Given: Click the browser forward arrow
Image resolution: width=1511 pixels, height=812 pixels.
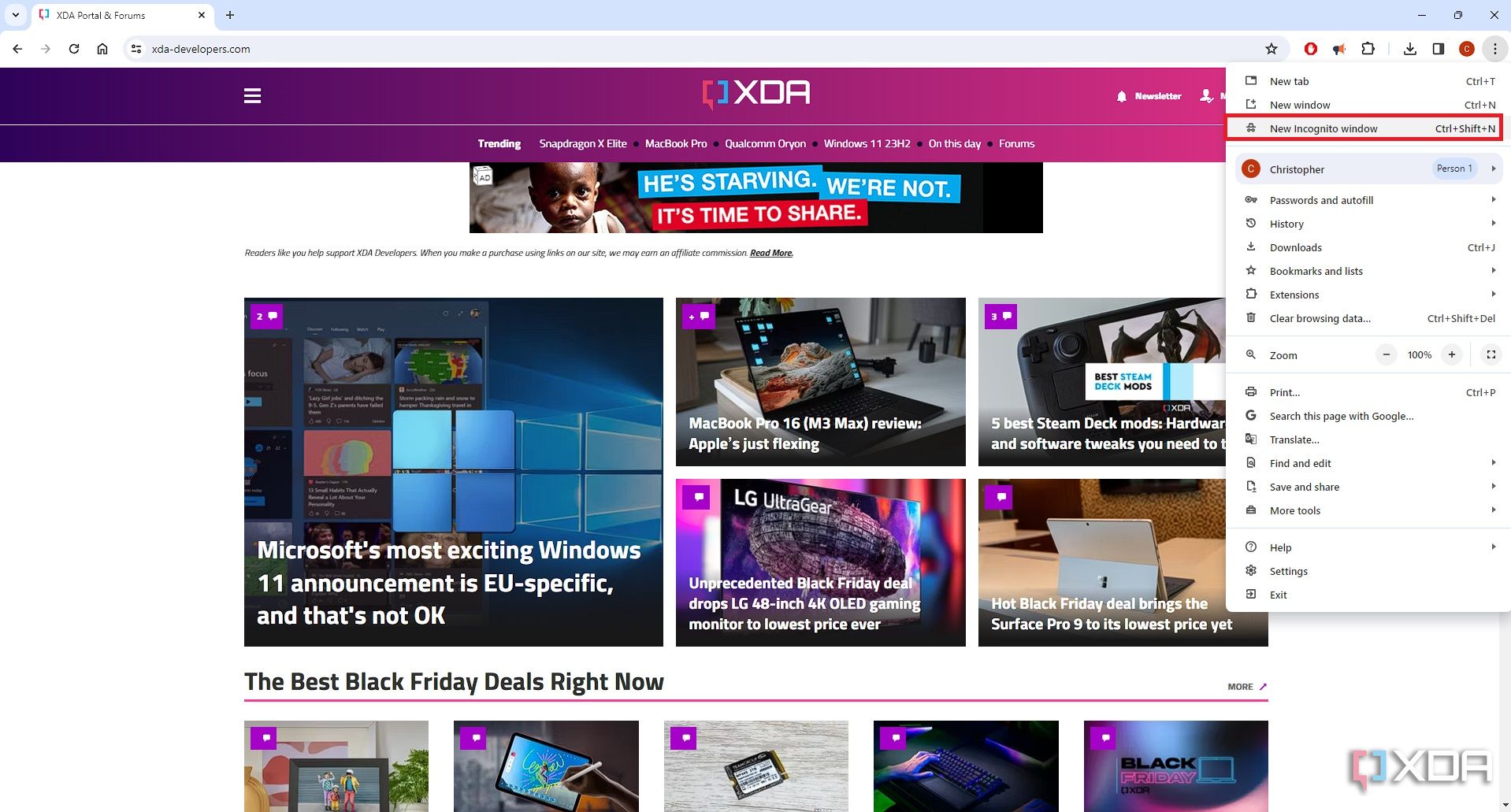Looking at the screenshot, I should (46, 49).
